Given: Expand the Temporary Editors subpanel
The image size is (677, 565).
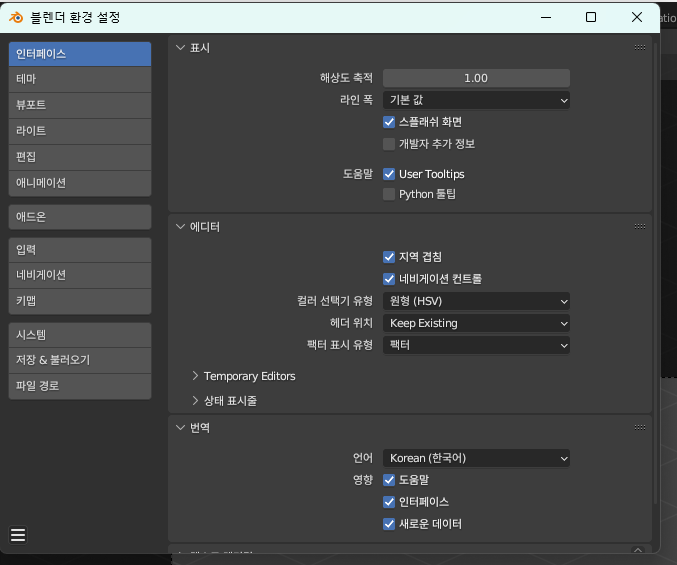Looking at the screenshot, I should (195, 376).
